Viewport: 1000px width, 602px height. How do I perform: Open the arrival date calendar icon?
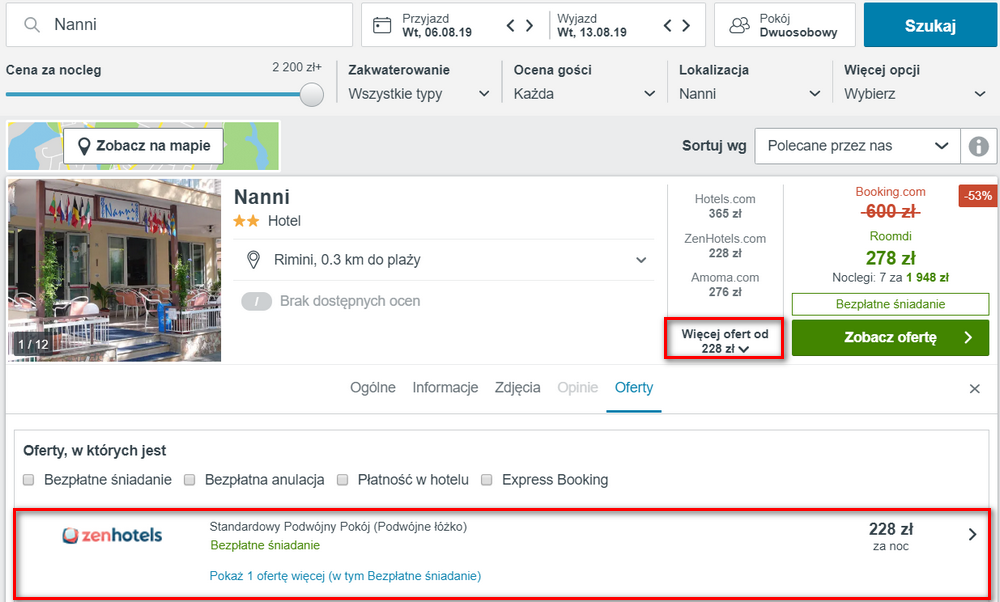(x=382, y=26)
